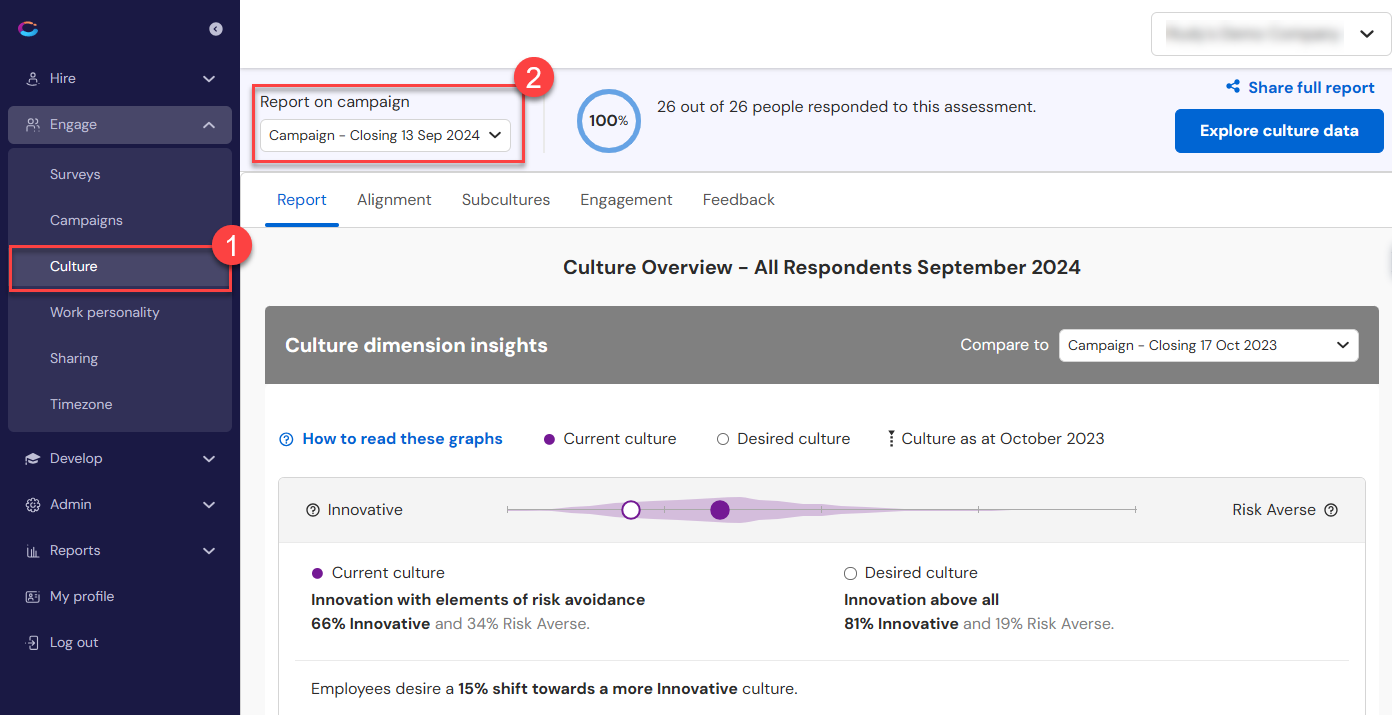Click the Innovation with elements of risk avoidance text
This screenshot has height=715, width=1392.
coord(478,600)
